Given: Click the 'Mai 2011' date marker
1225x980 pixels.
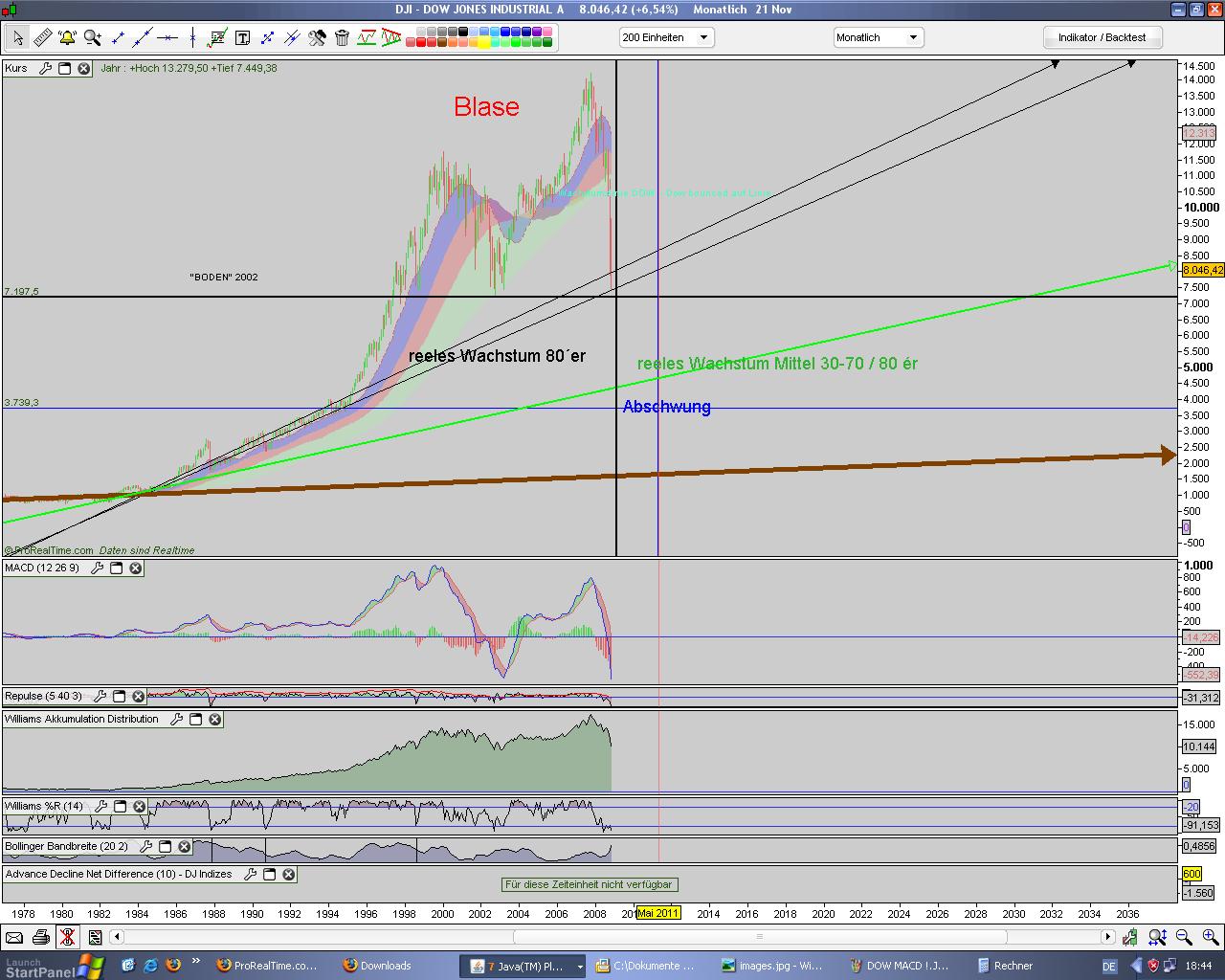Looking at the screenshot, I should [x=658, y=913].
